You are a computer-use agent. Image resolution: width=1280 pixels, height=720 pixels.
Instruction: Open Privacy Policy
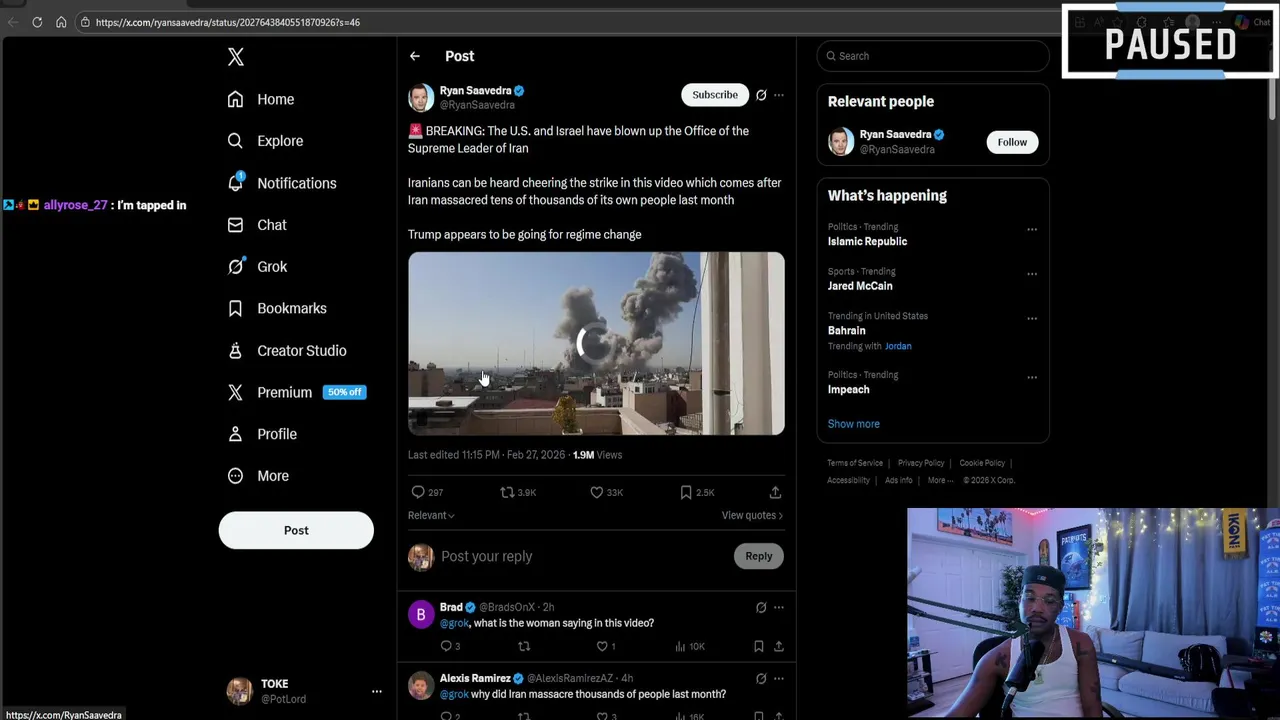(x=921, y=463)
